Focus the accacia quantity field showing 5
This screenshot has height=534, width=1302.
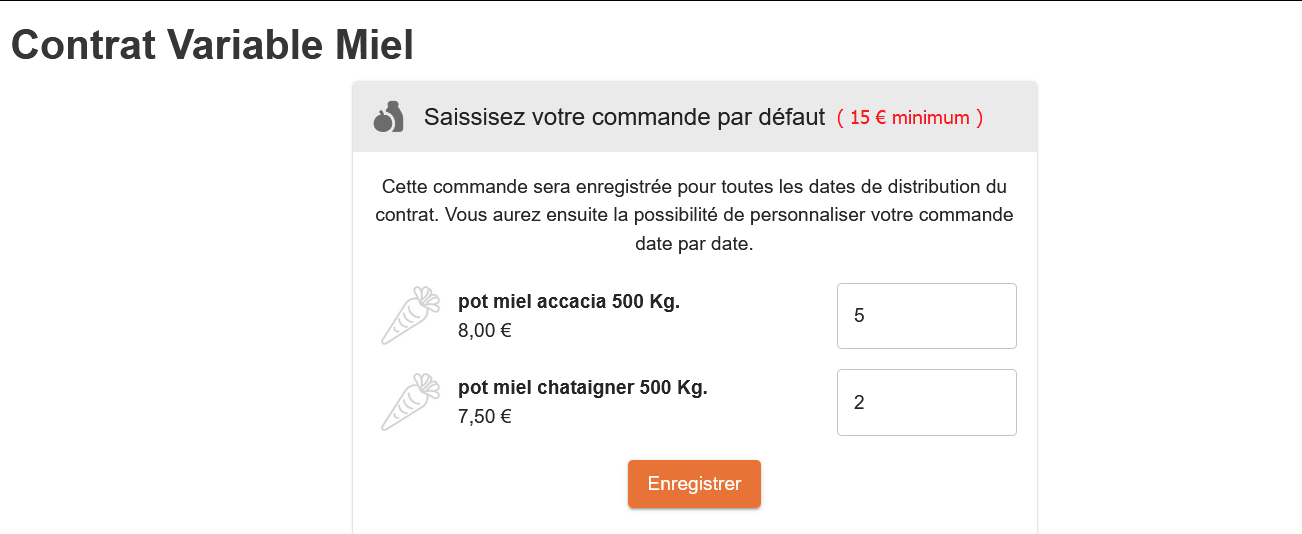coord(926,316)
